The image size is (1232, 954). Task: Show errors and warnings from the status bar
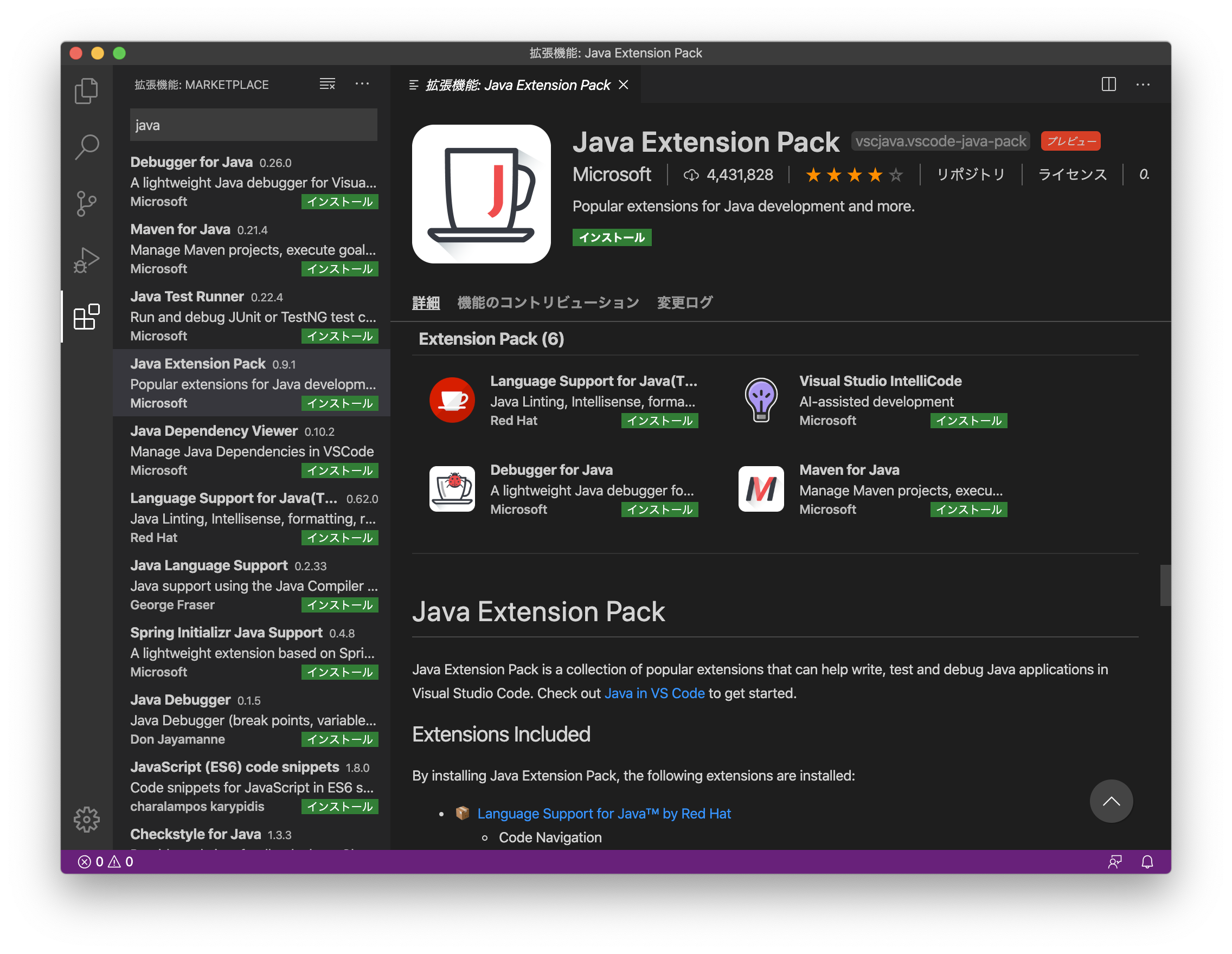coord(105,861)
